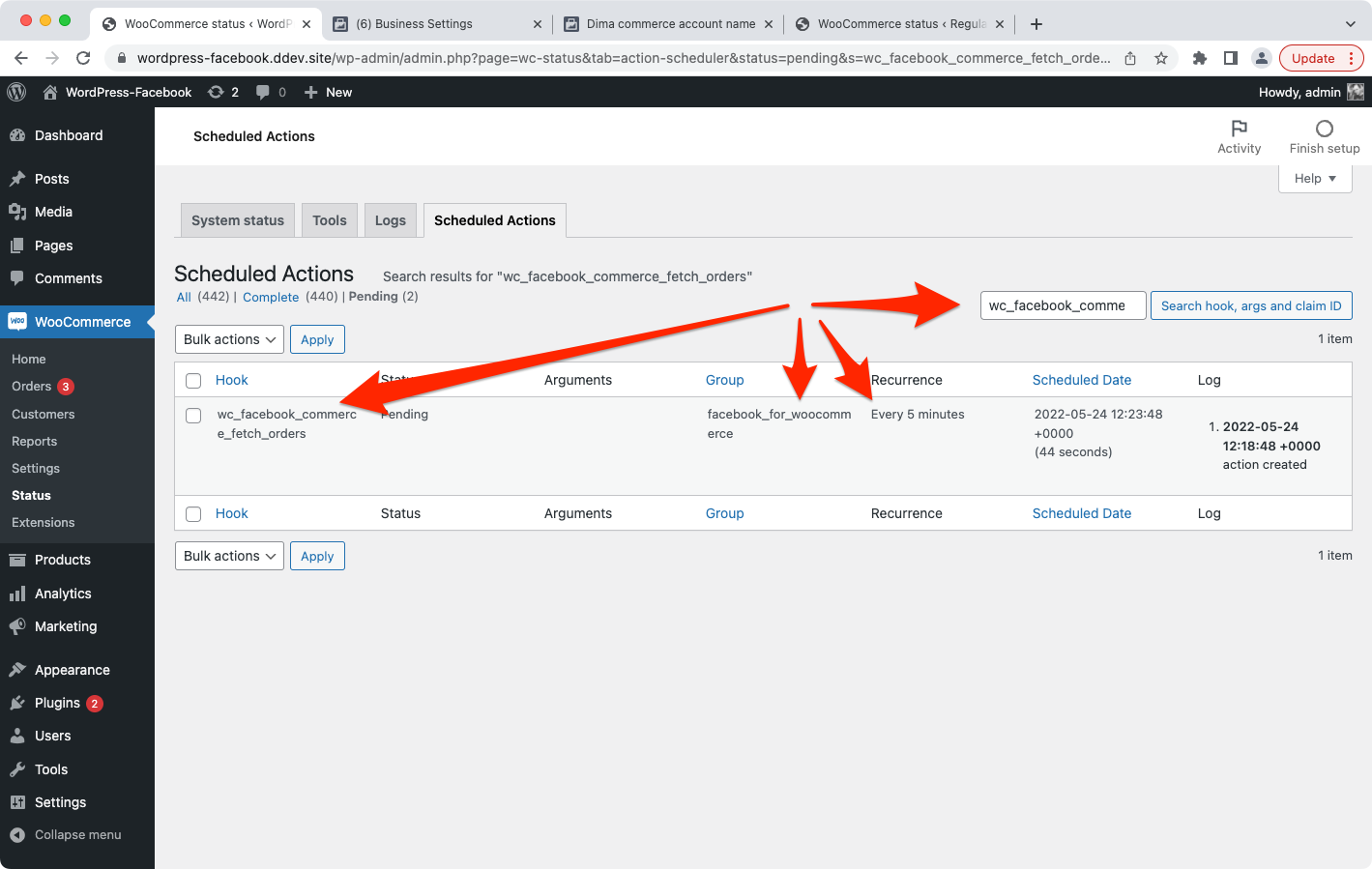Click the Apply button
Image resolution: width=1372 pixels, height=869 pixels.
[317, 339]
